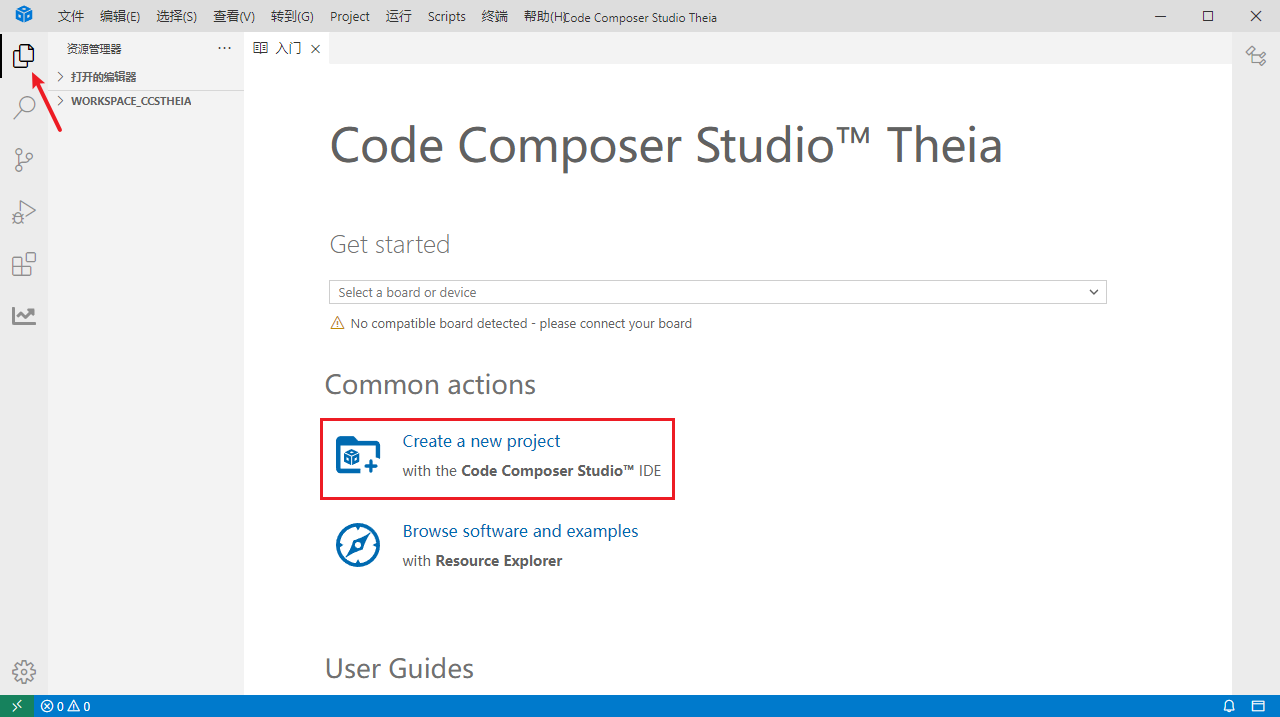Open the chart graph view icon
Viewport: 1280px width, 717px height.
(x=23, y=316)
